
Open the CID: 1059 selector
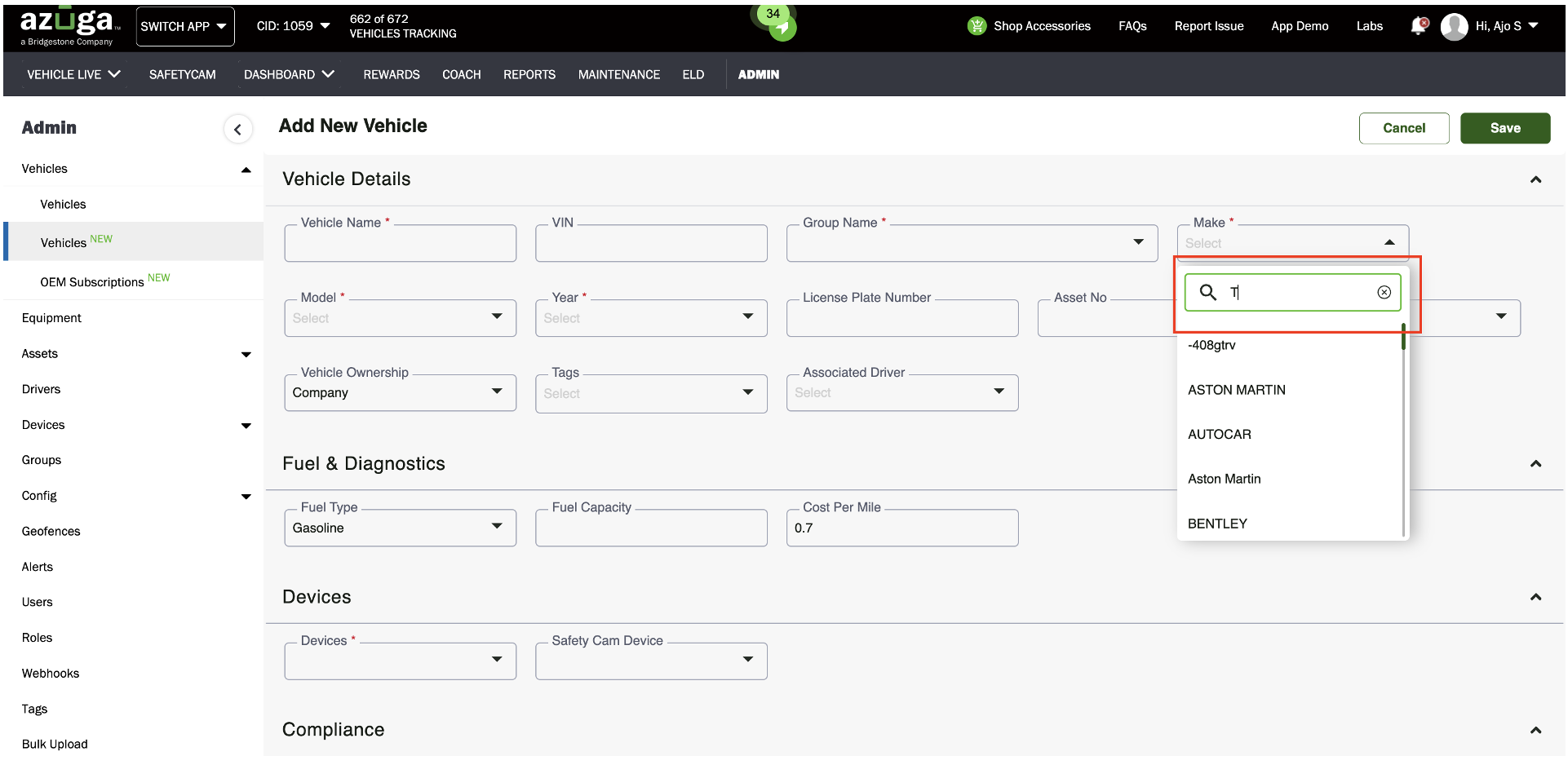tap(293, 26)
